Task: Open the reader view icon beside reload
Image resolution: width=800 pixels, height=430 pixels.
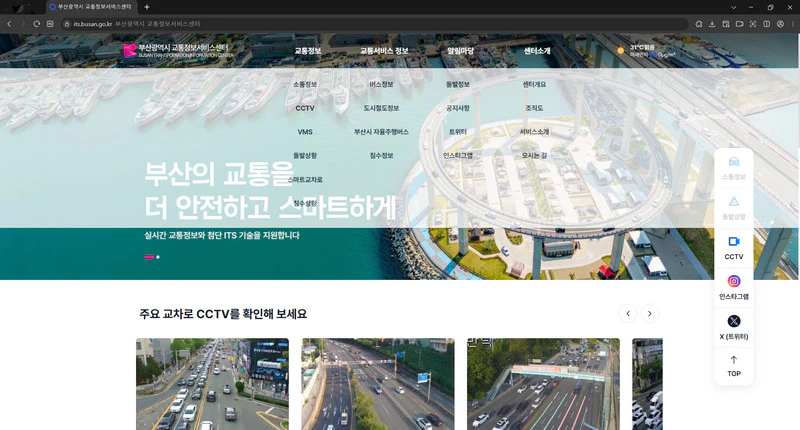Action: point(50,24)
